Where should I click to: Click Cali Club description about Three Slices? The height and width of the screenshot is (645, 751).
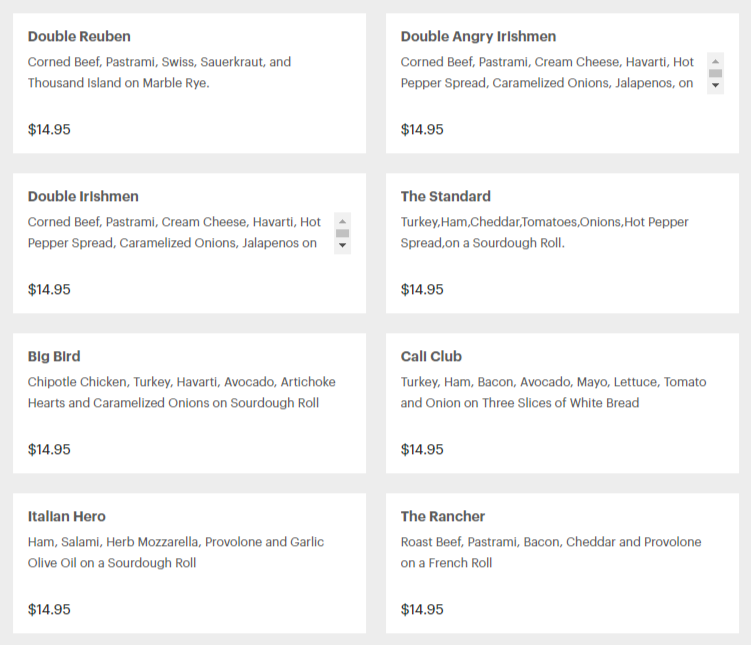pyautogui.click(x=553, y=392)
